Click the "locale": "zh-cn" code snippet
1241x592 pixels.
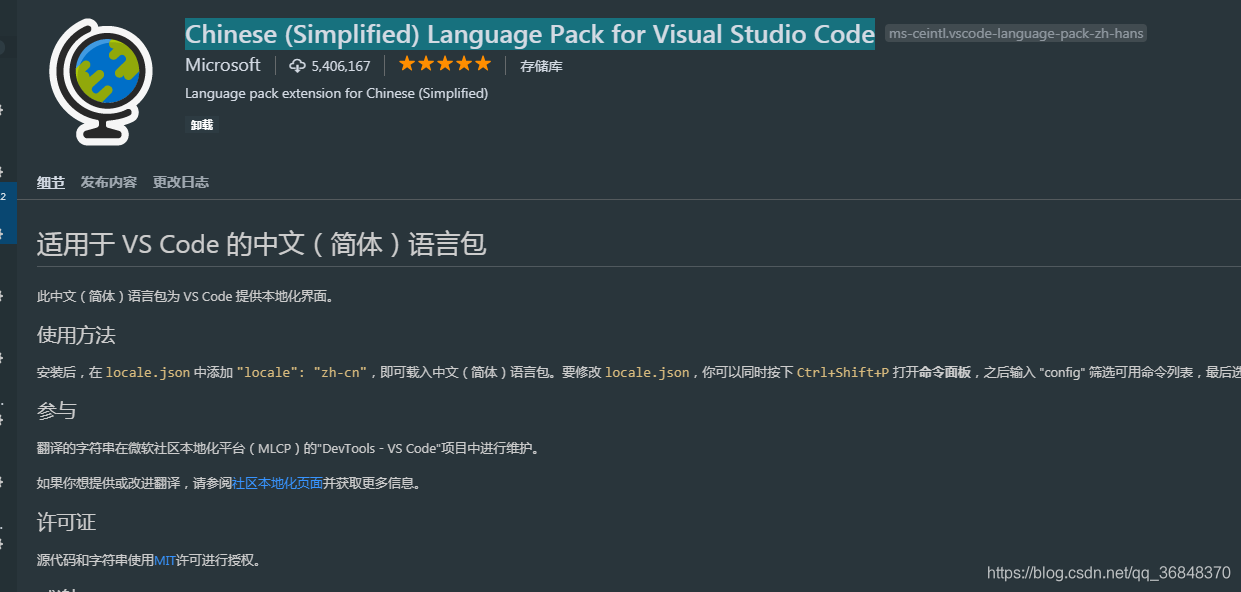(x=303, y=372)
